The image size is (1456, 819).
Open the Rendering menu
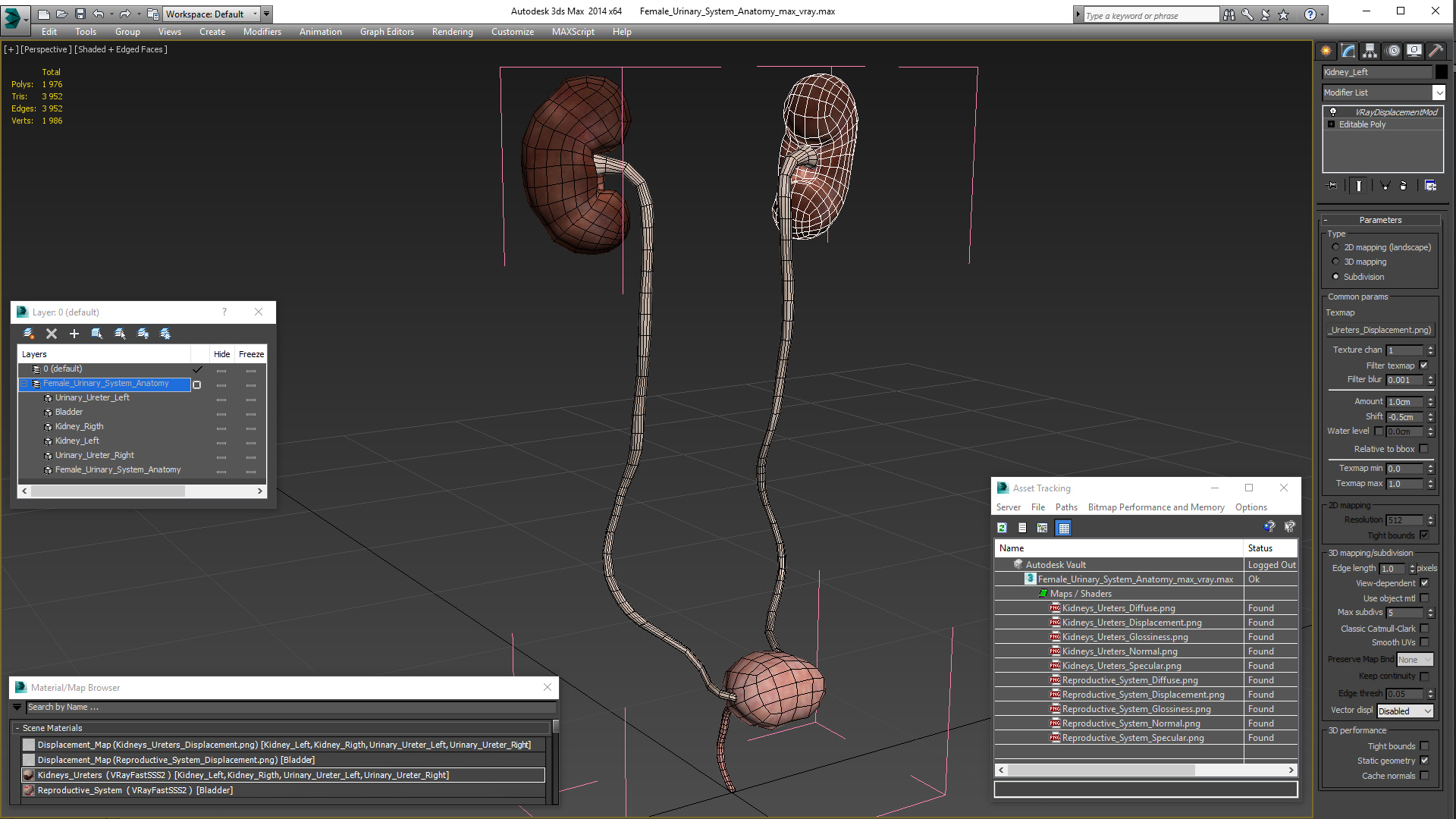[452, 32]
